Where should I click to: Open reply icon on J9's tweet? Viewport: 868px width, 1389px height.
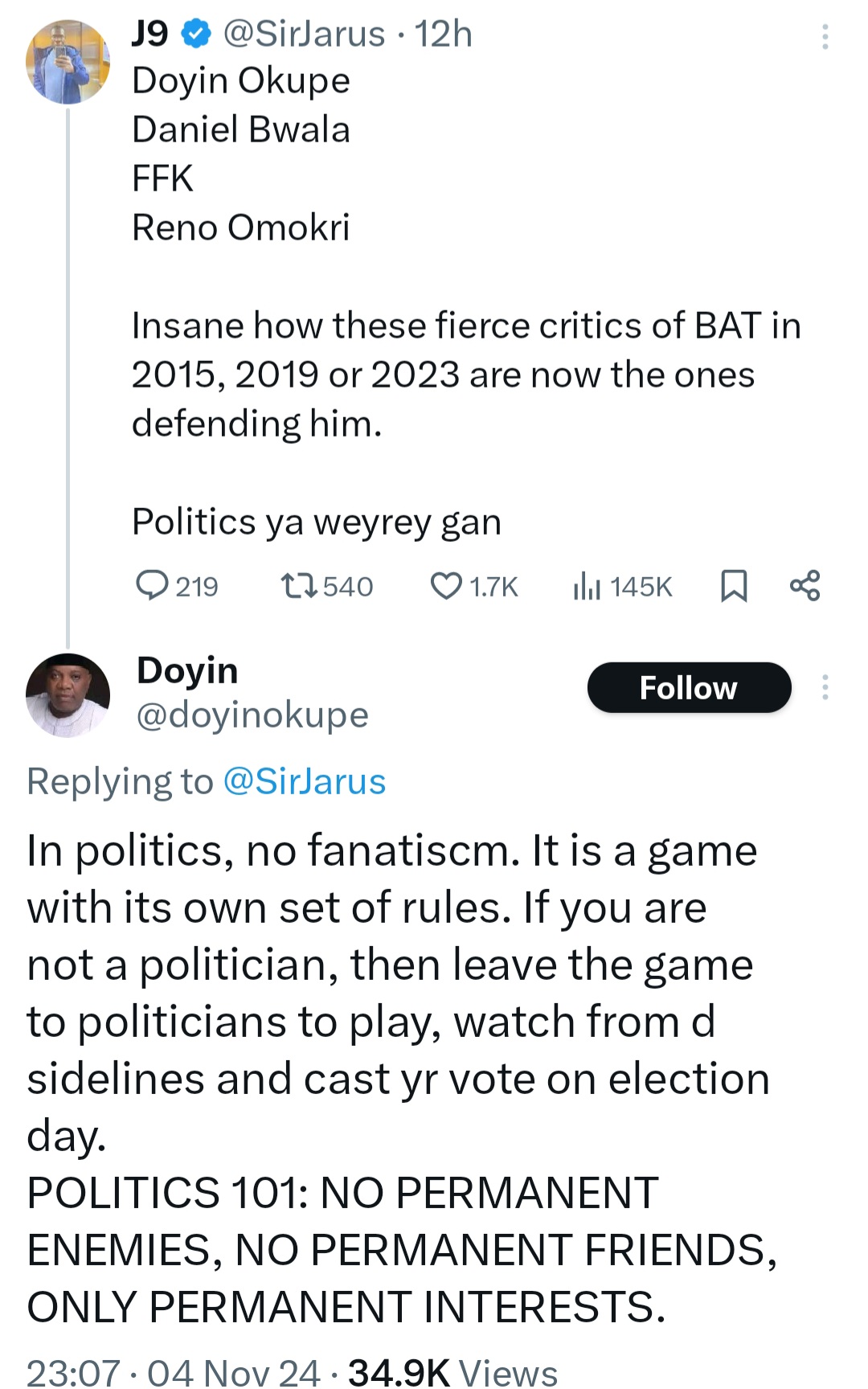pos(152,586)
